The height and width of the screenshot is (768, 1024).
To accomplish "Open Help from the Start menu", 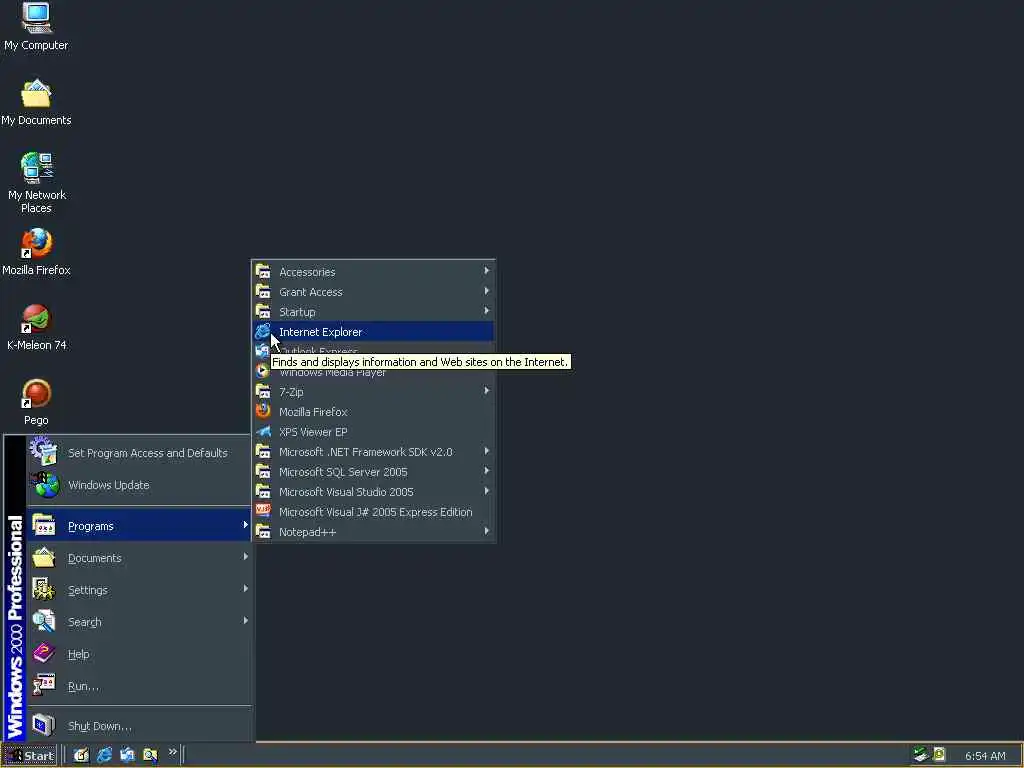I will (139, 654).
